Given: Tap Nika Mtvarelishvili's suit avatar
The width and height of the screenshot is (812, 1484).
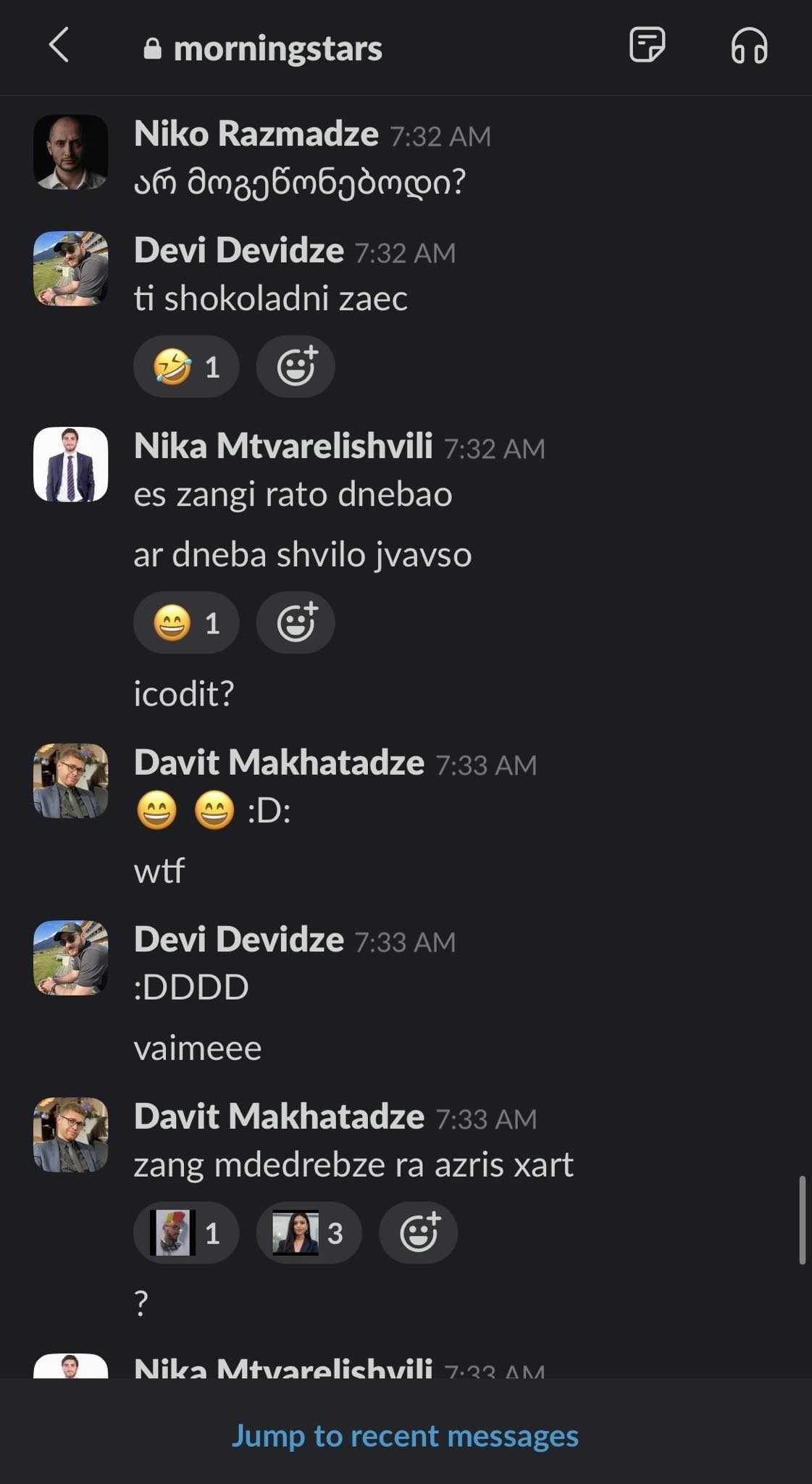Looking at the screenshot, I should pyautogui.click(x=71, y=464).
